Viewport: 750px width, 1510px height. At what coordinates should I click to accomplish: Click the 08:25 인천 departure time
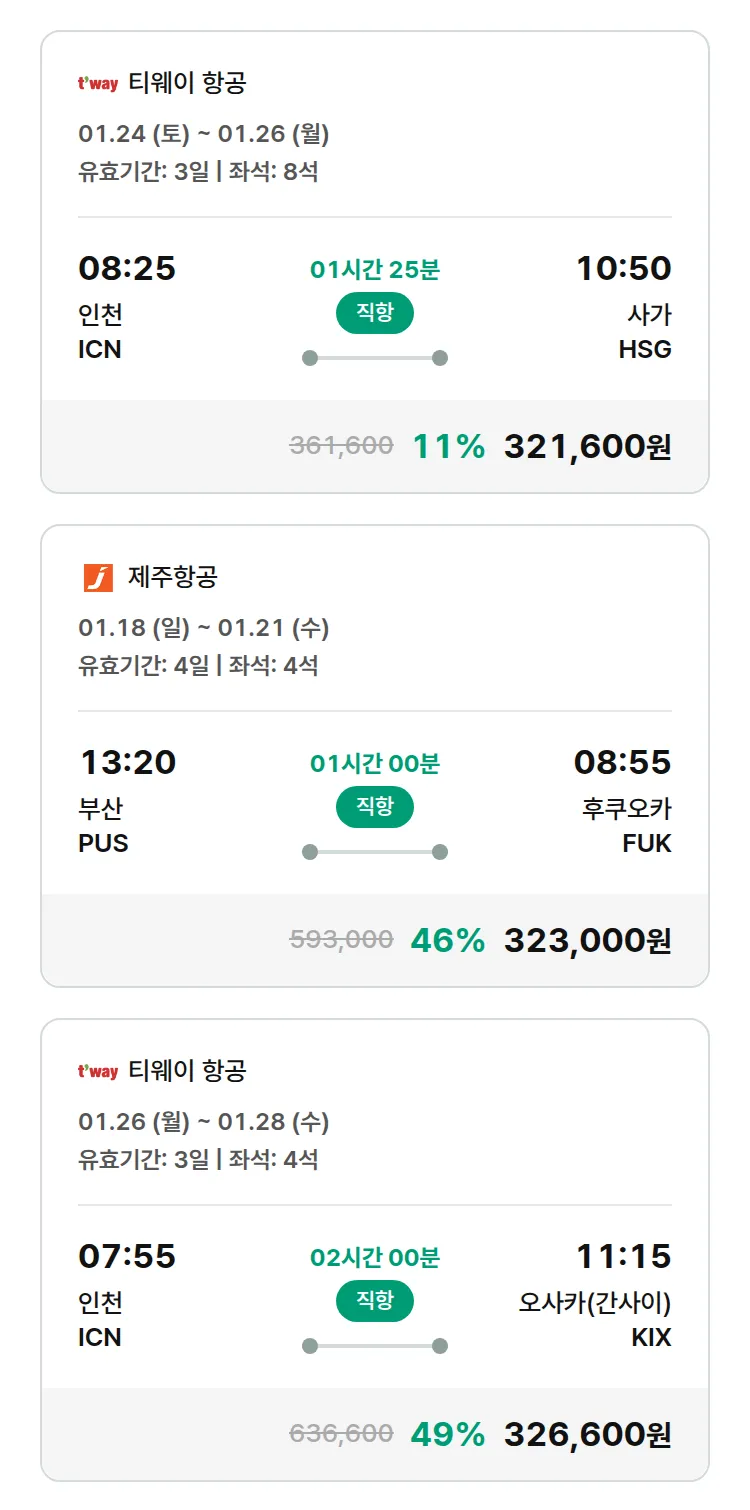click(127, 269)
